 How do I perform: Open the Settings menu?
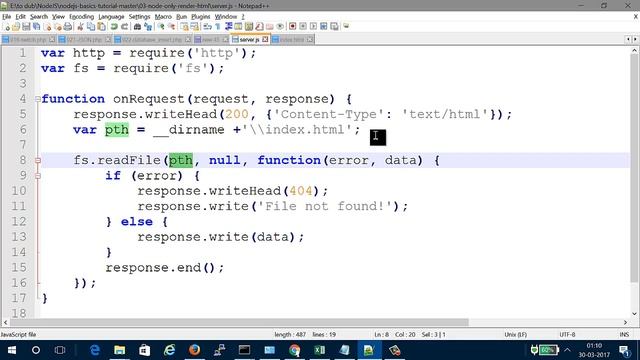pos(139,17)
